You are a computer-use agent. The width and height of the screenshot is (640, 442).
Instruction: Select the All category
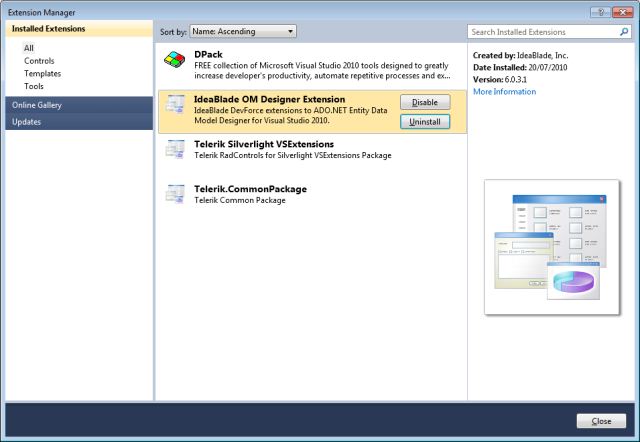point(30,48)
